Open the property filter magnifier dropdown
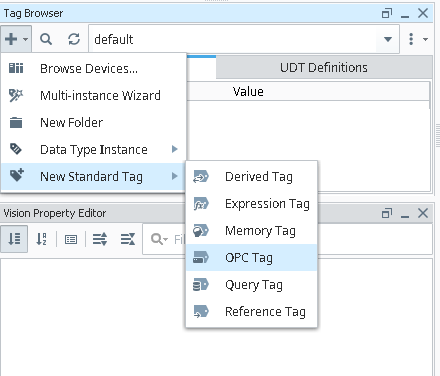This screenshot has width=440, height=376. click(x=159, y=239)
